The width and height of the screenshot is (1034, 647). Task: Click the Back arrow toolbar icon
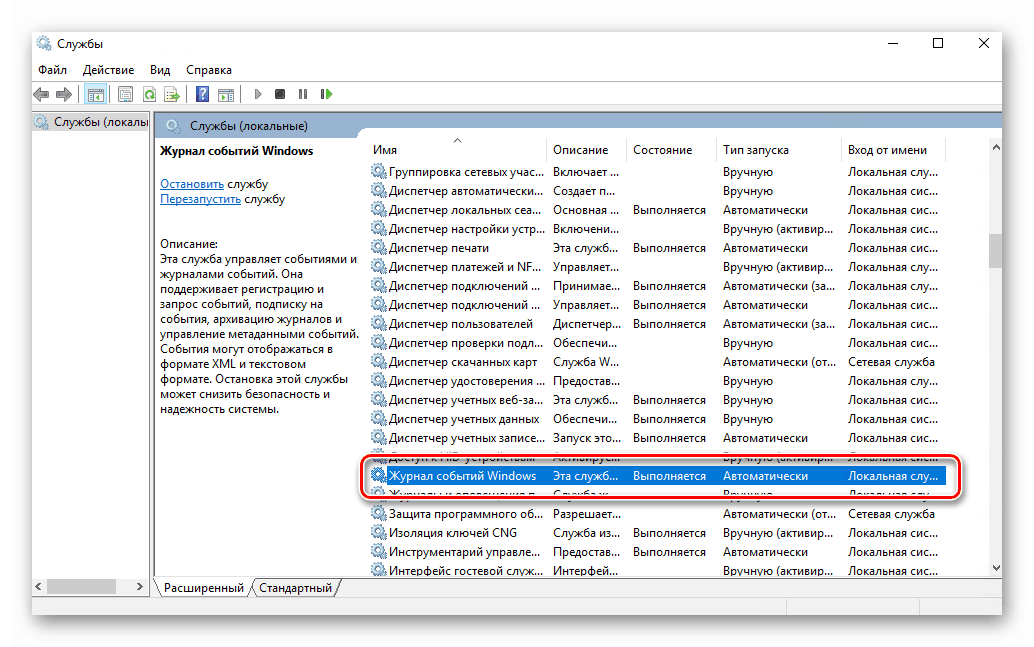(42, 94)
